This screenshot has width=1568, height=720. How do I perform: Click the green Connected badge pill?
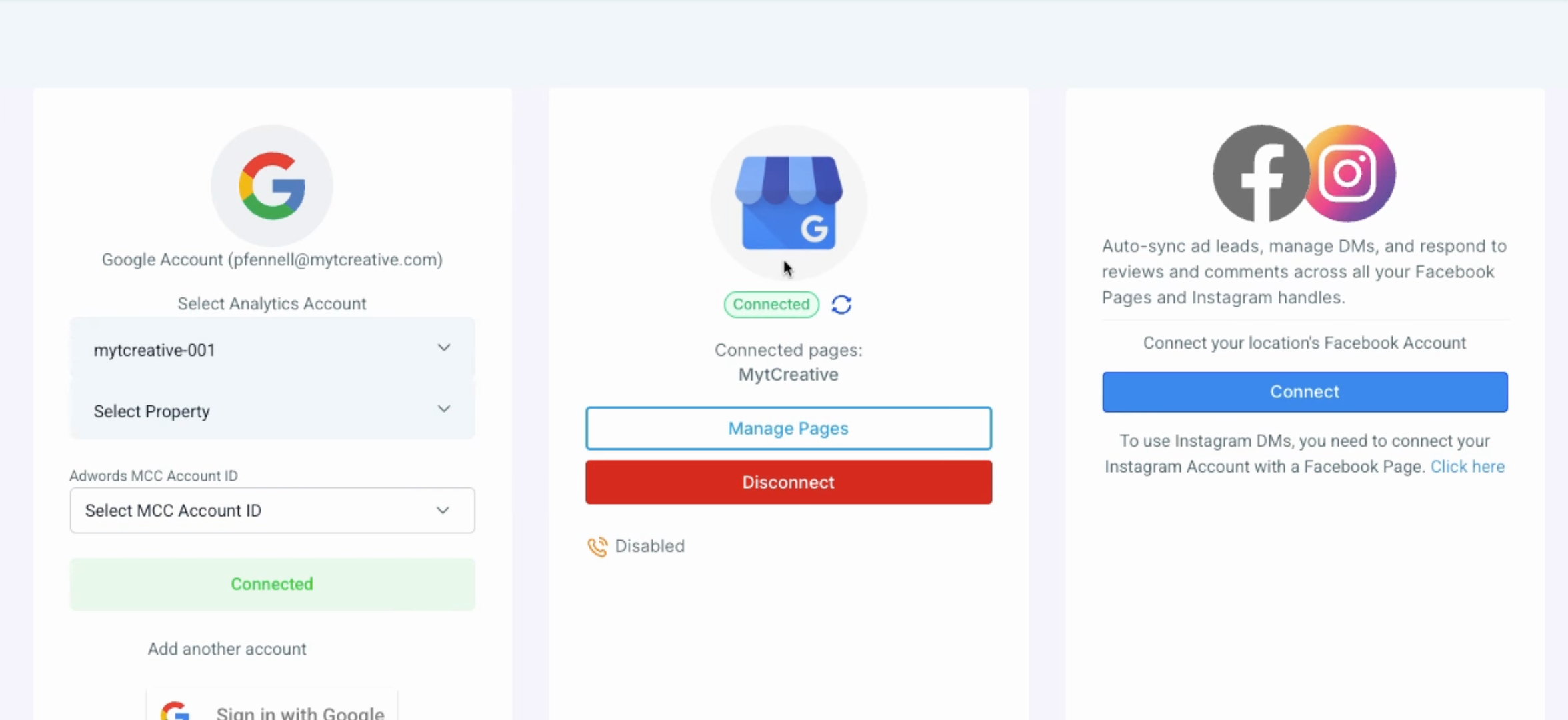click(771, 305)
